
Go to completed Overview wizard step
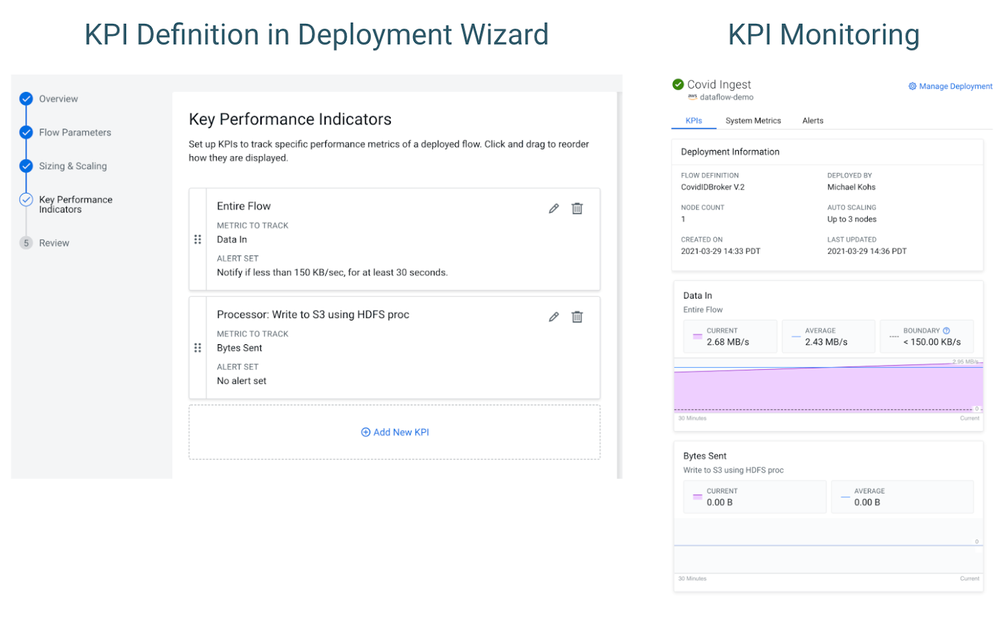pos(58,99)
